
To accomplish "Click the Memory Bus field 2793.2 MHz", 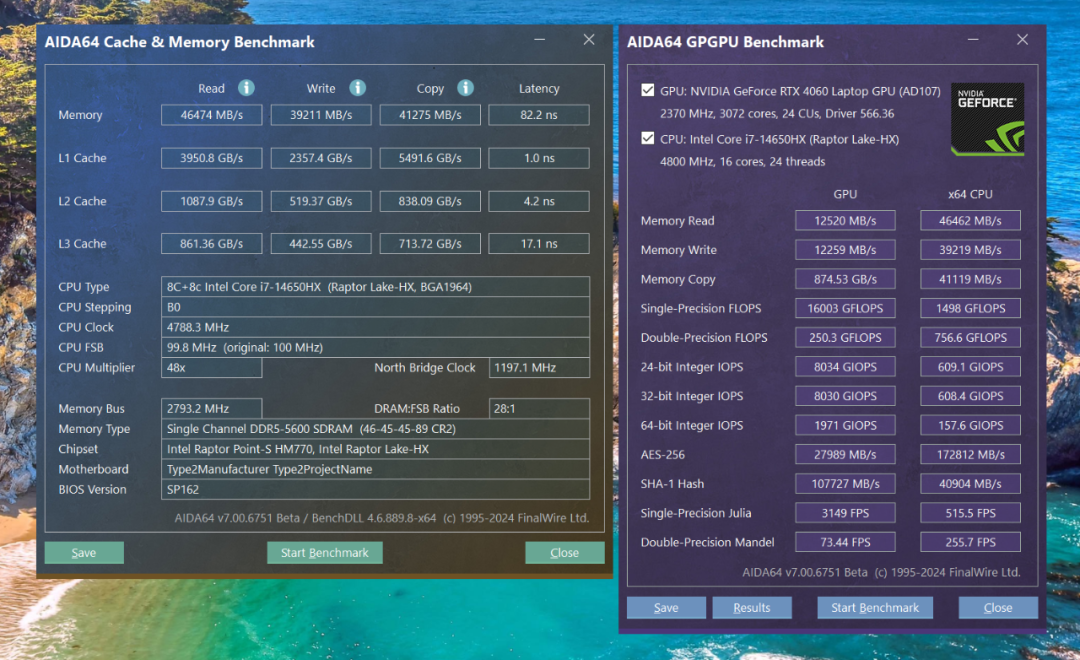I will click(211, 409).
